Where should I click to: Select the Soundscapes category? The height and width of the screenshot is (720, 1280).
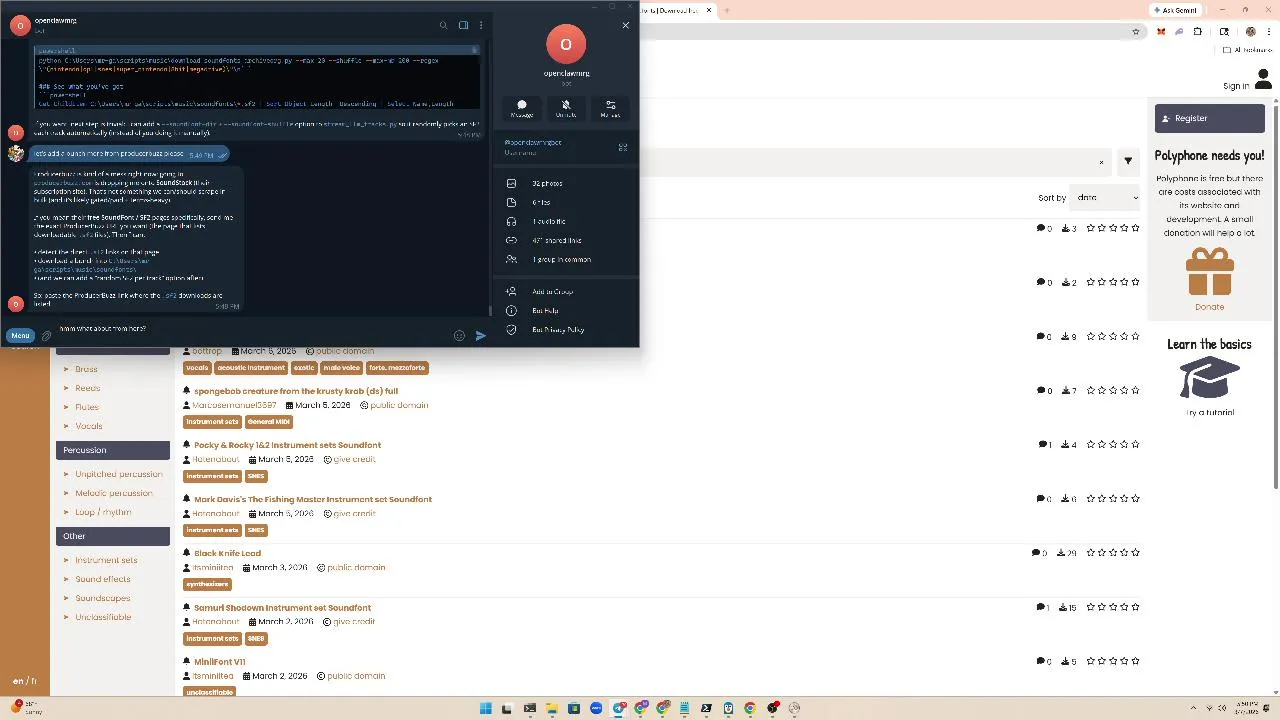[x=102, y=598]
